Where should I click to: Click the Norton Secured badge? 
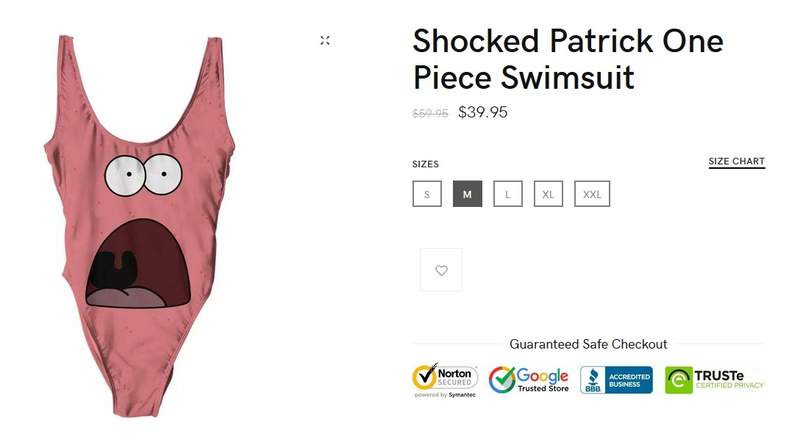click(x=445, y=380)
